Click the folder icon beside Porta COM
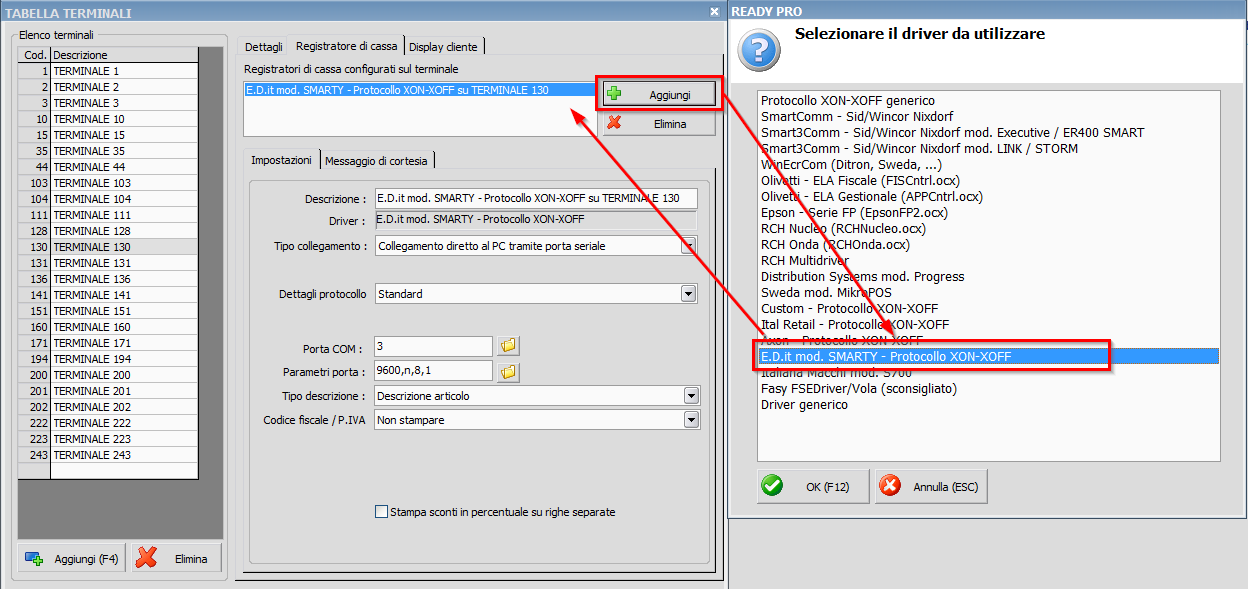The width and height of the screenshot is (1248, 589). (509, 346)
